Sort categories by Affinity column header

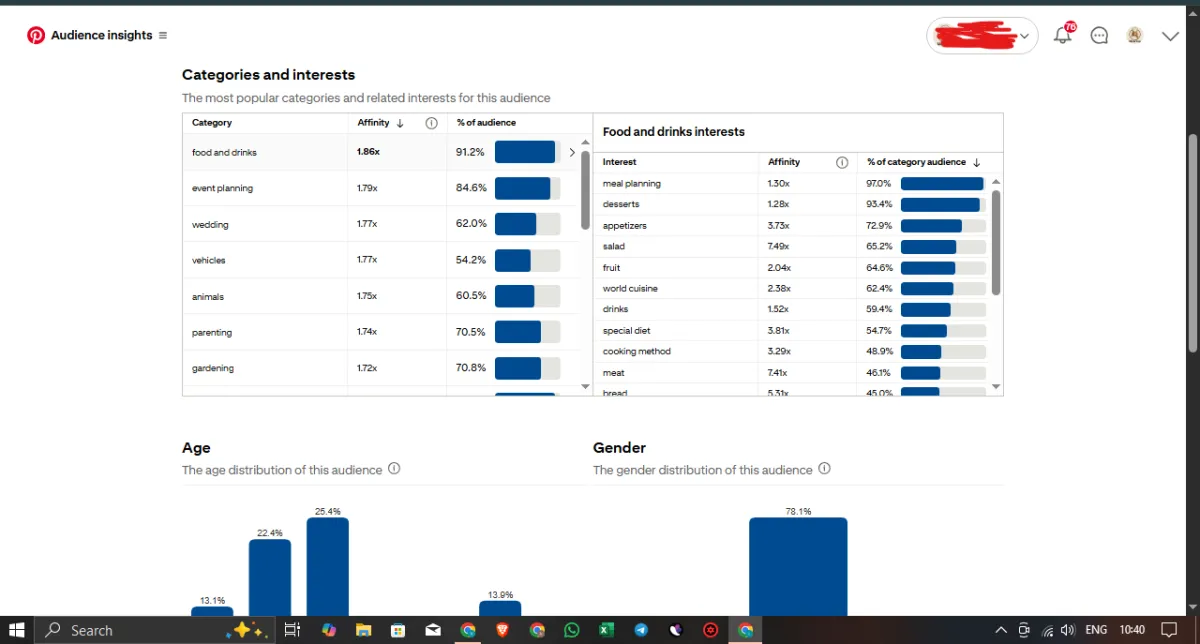(380, 123)
